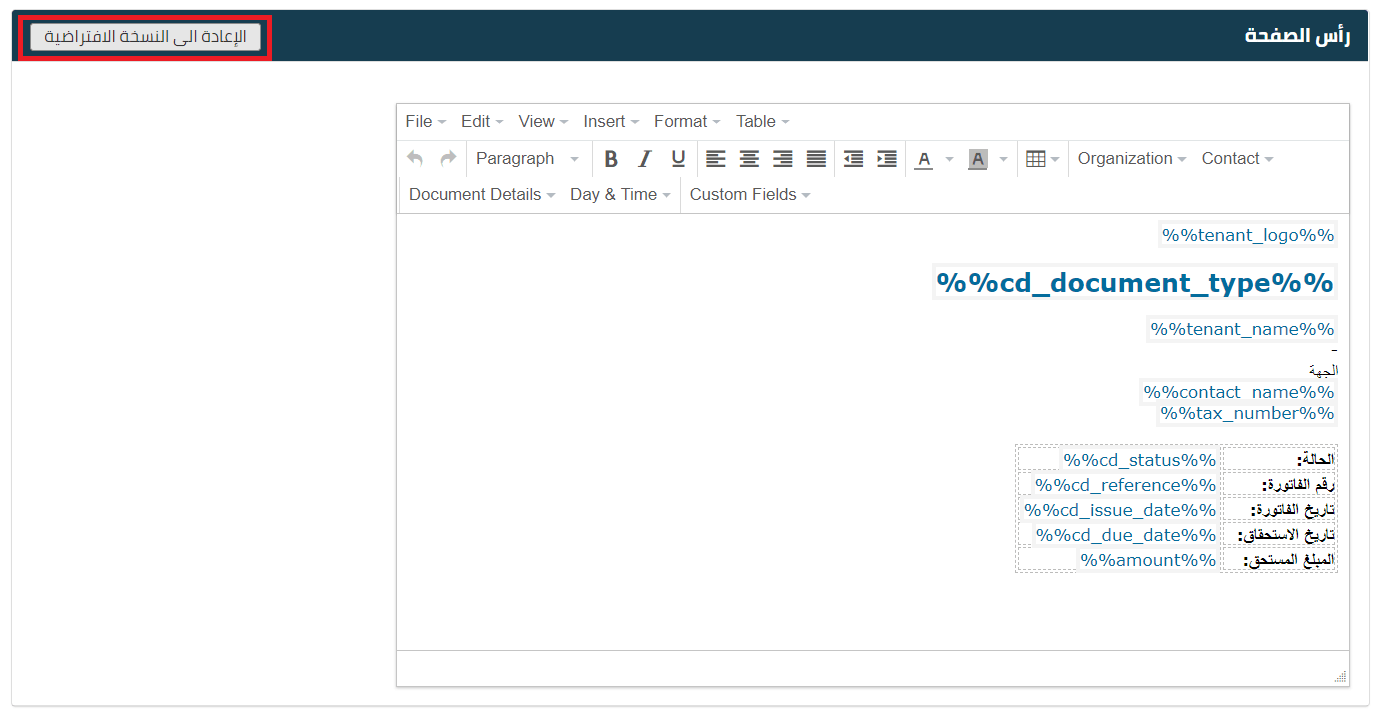Open the Insert menu

click(x=610, y=122)
